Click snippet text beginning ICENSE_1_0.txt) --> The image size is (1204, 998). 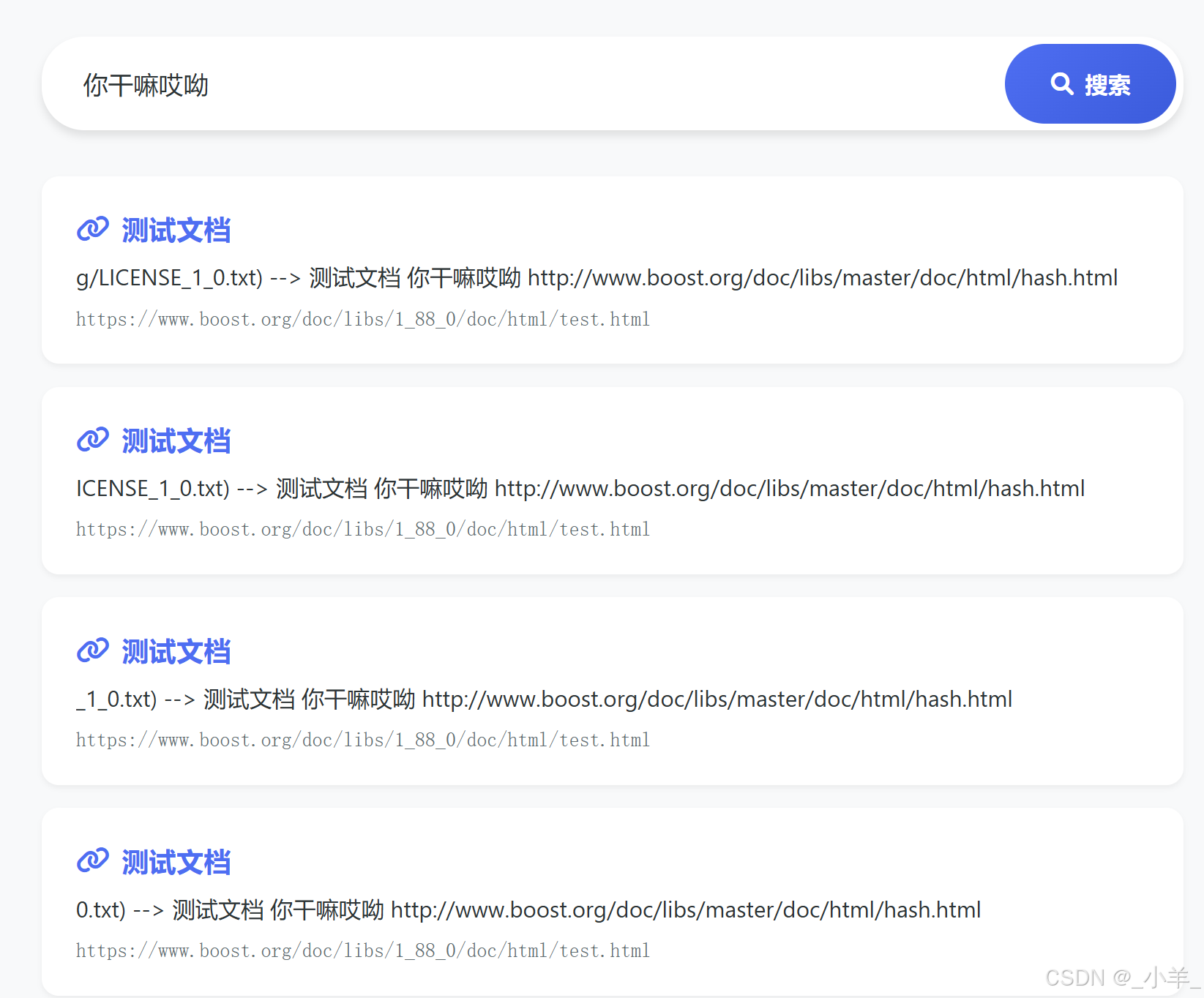pos(580,489)
